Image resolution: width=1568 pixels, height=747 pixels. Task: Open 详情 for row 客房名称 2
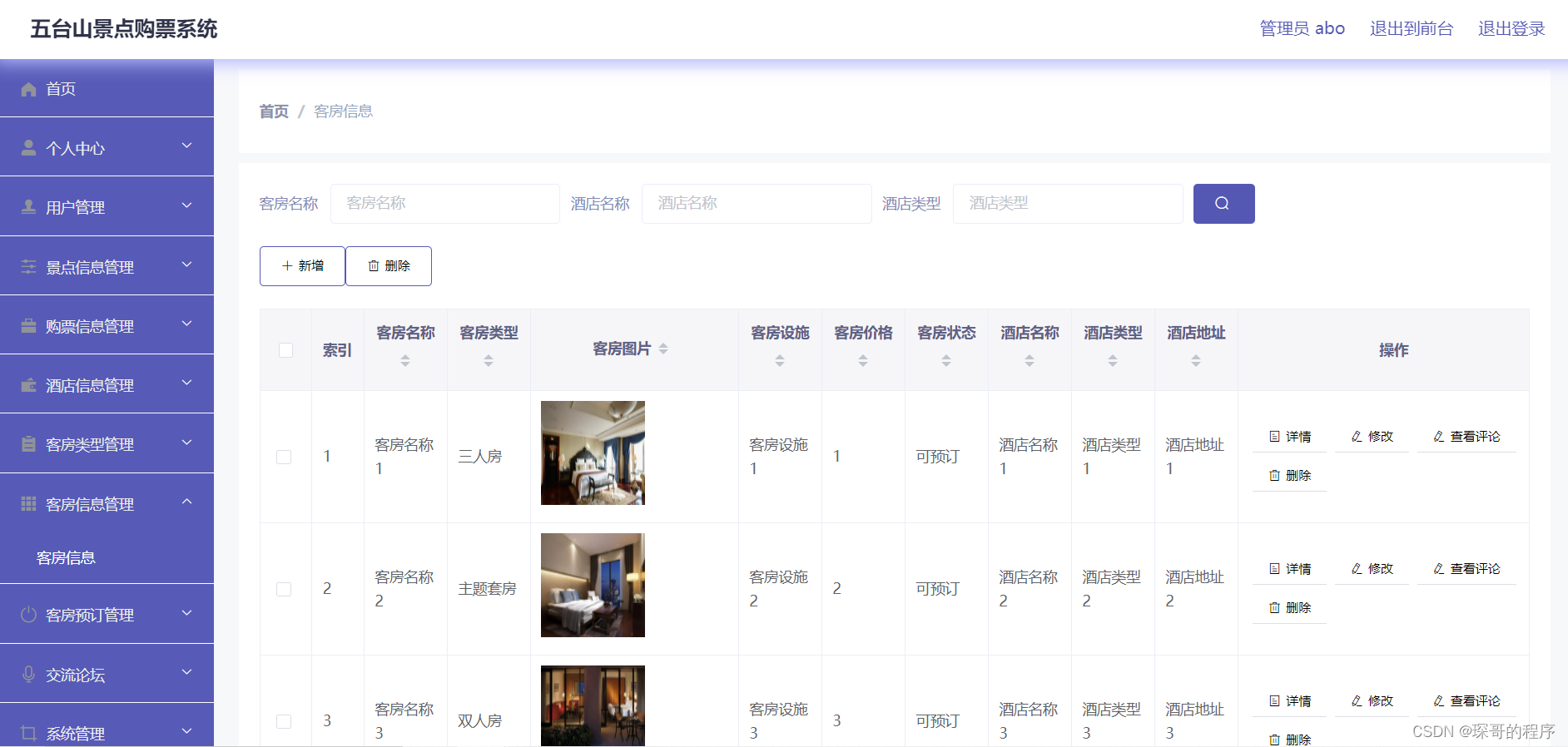point(1290,569)
